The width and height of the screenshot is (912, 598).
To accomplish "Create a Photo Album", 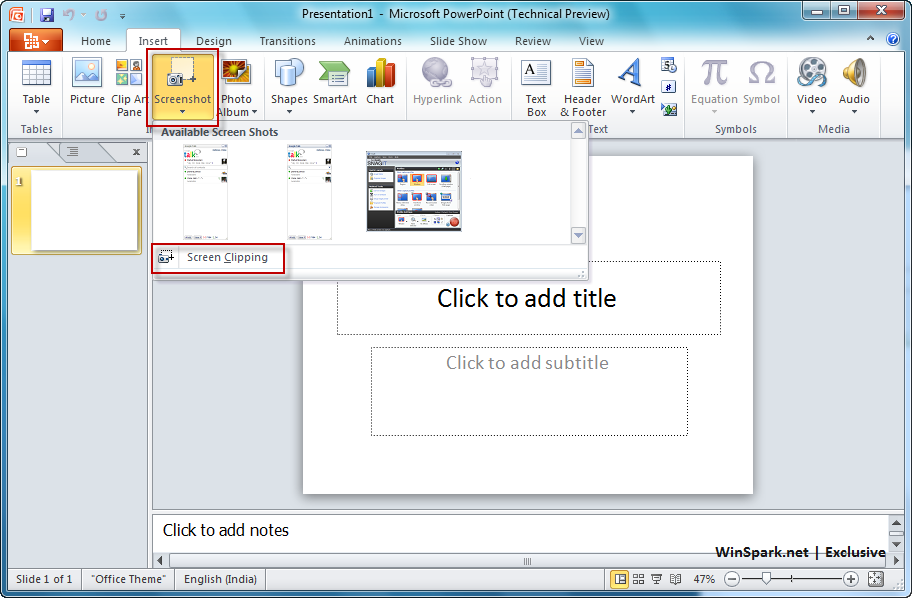I will 237,87.
